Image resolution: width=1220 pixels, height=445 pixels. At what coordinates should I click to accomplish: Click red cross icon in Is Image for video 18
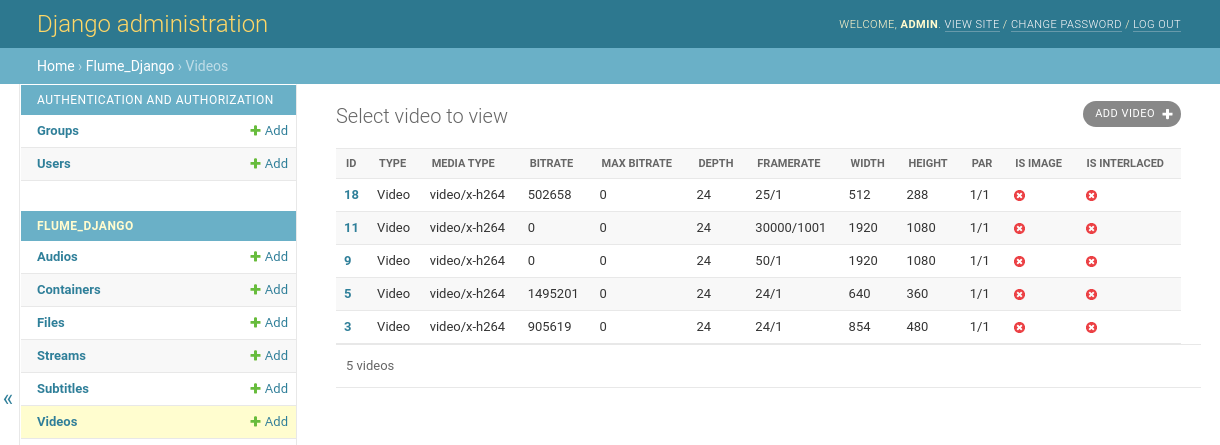point(1020,195)
